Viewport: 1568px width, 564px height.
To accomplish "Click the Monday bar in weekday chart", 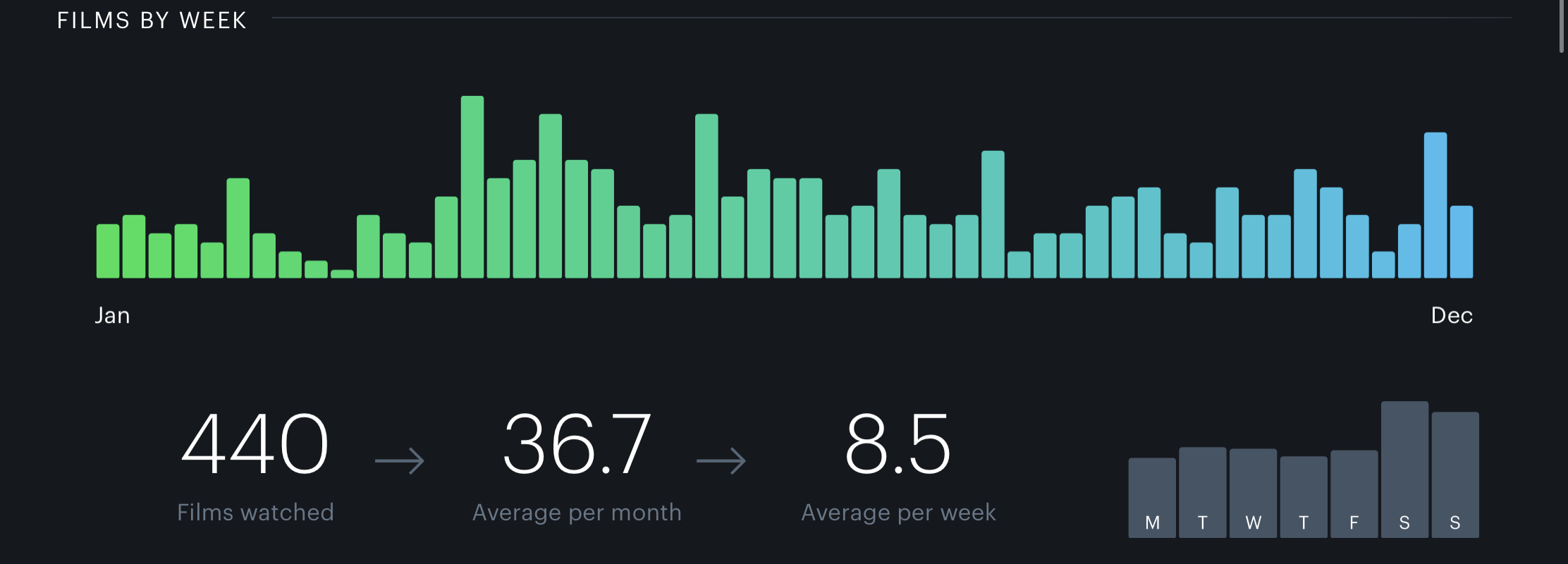I will tap(1152, 497).
